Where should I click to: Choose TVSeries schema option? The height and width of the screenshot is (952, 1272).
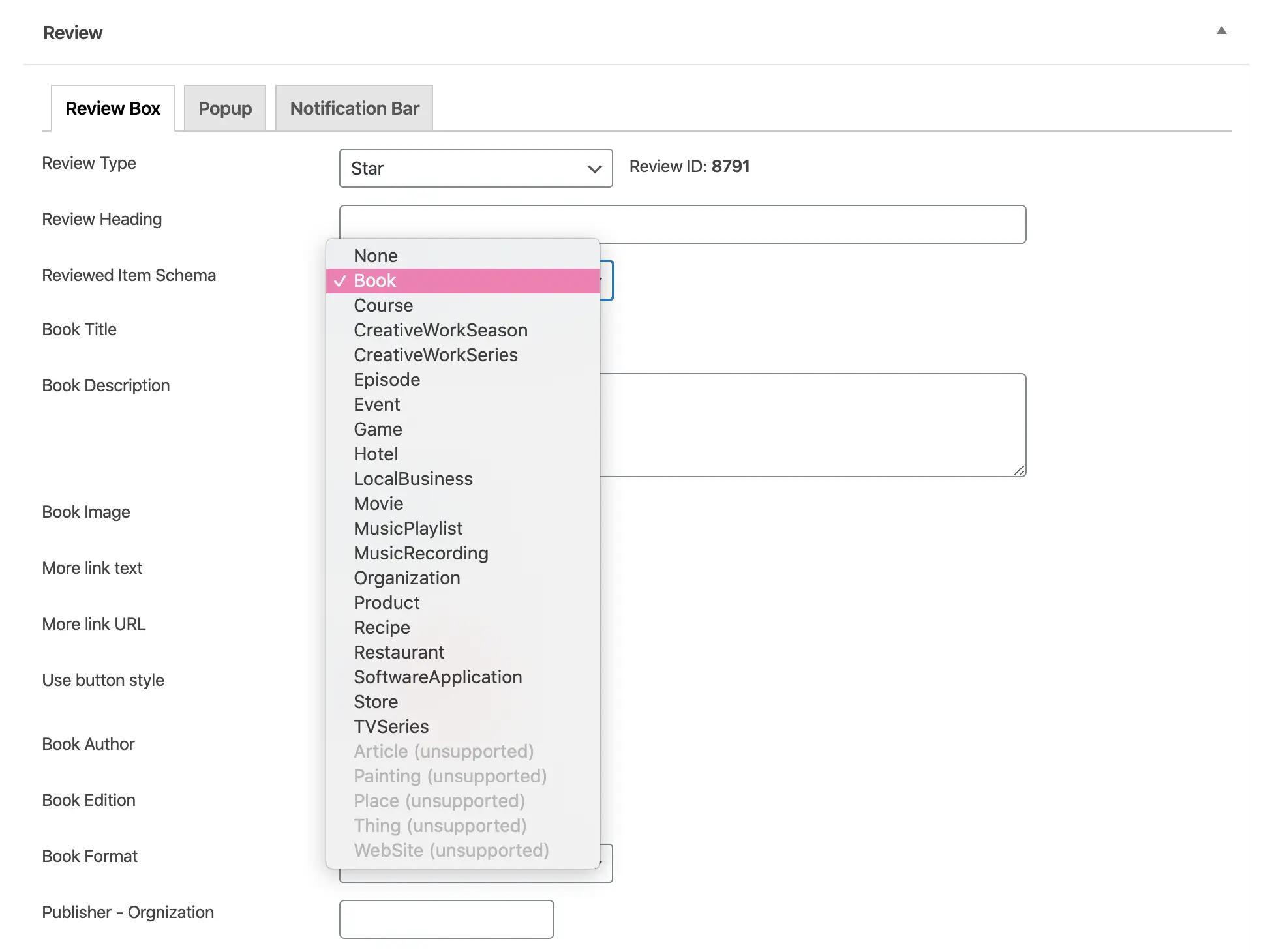(462, 726)
